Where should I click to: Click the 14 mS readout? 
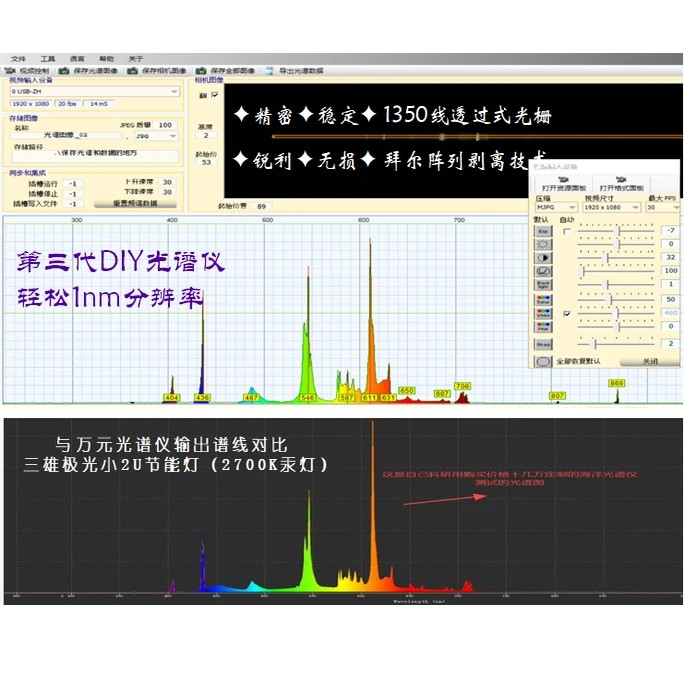point(99,104)
